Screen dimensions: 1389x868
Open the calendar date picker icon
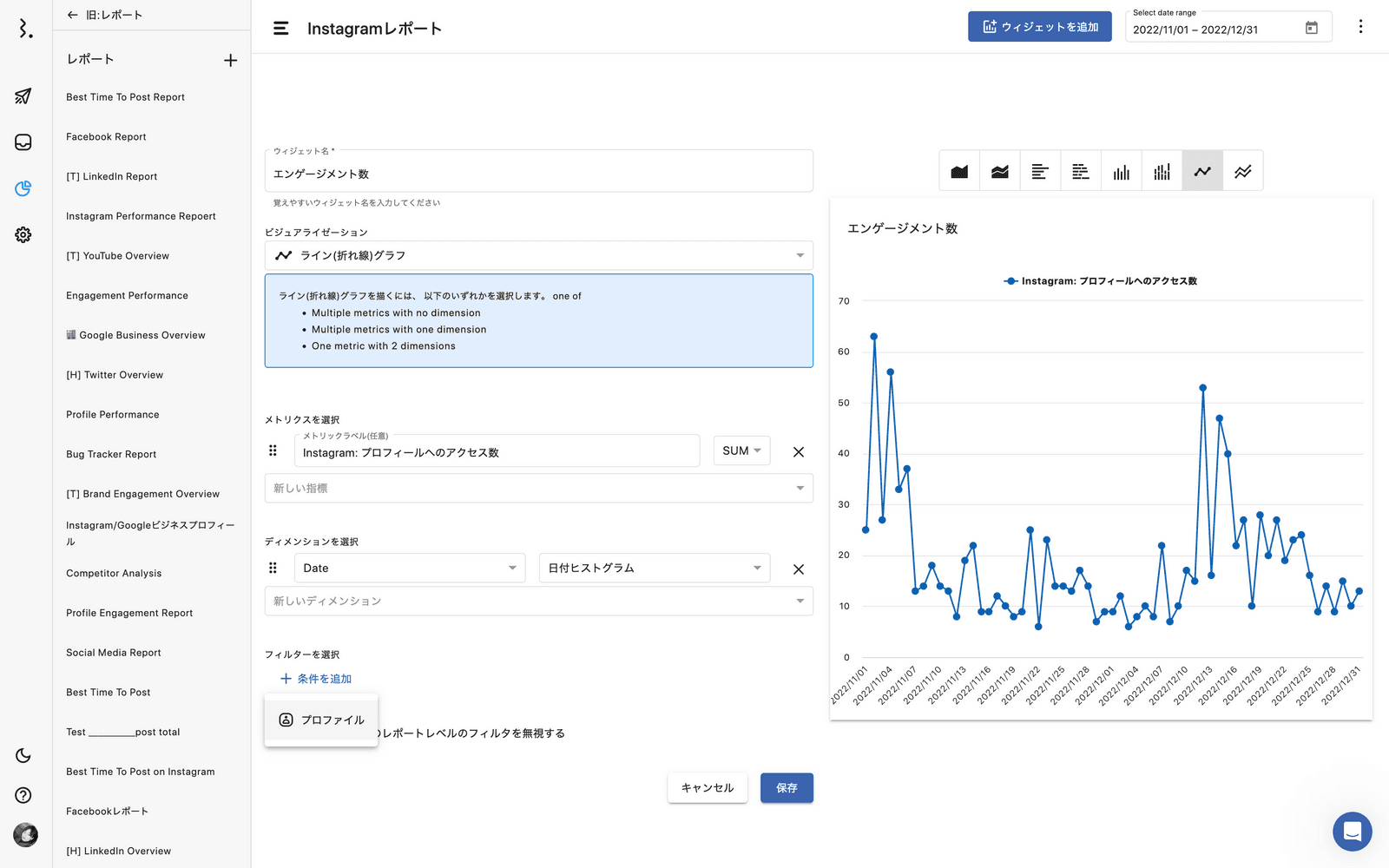point(1312,28)
